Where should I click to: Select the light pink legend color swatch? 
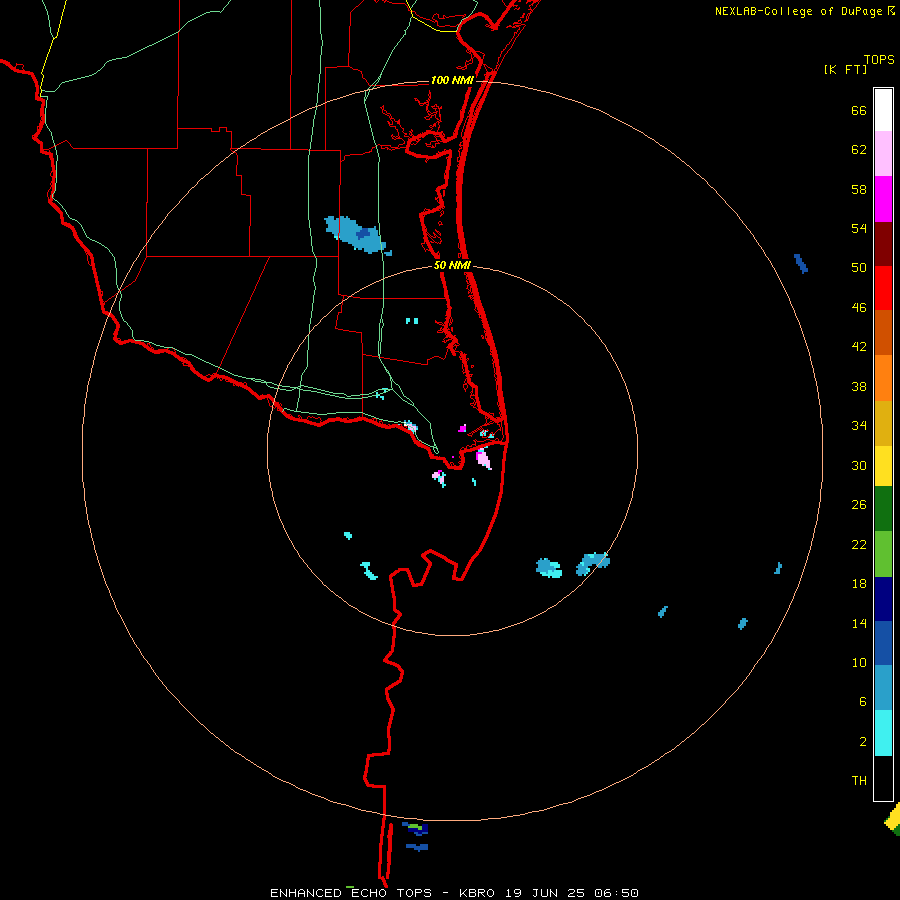883,153
